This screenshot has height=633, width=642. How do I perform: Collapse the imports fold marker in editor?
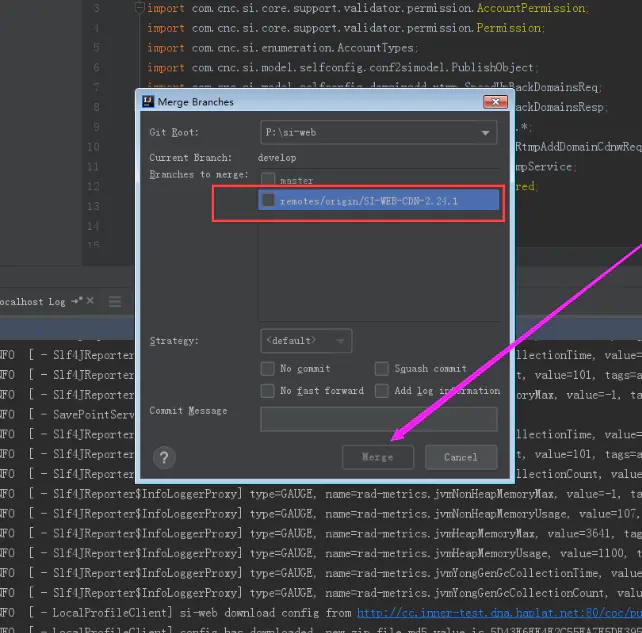click(x=140, y=8)
